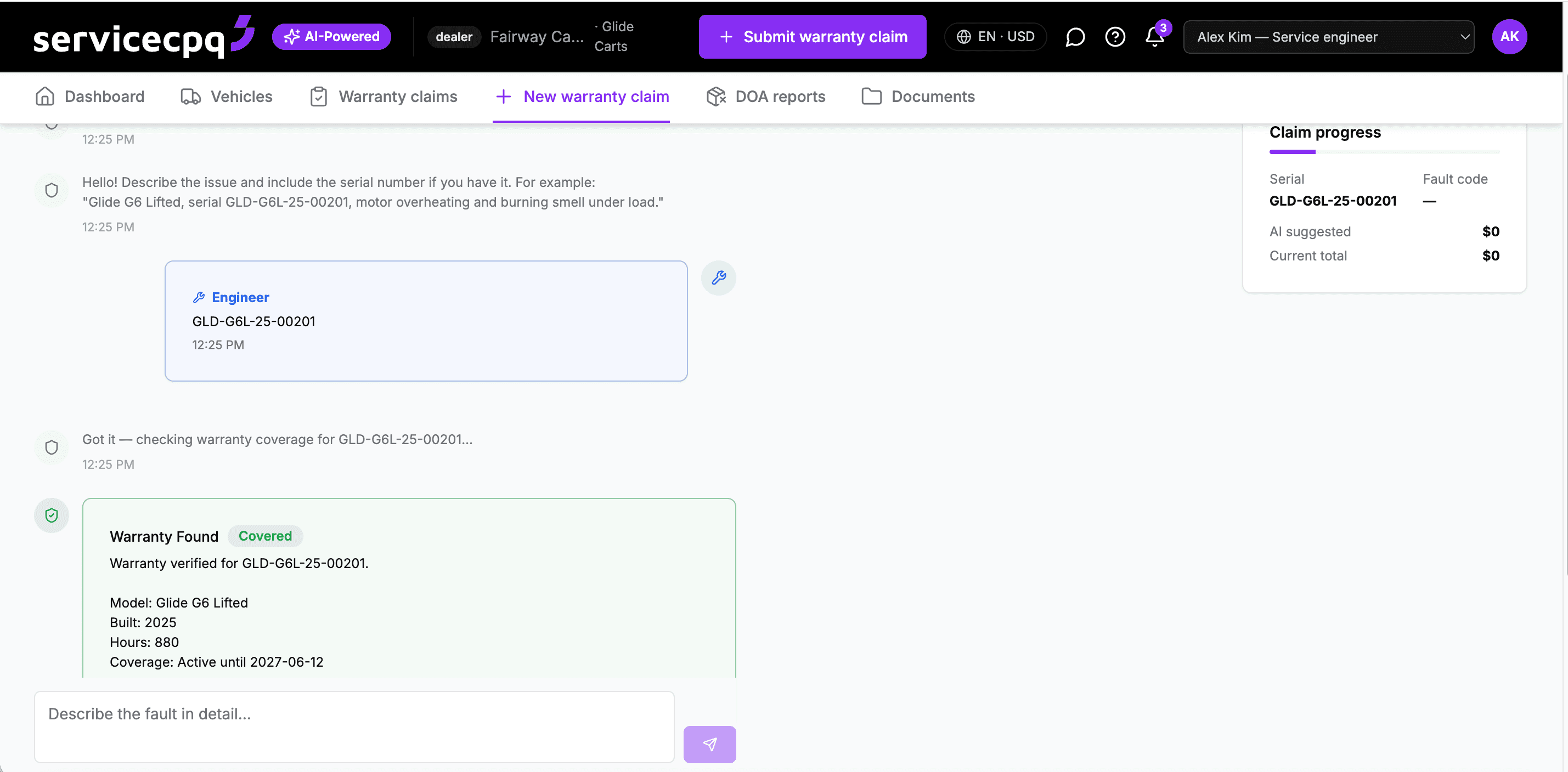
Task: Open the DOA reports tab
Action: pyautogui.click(x=766, y=96)
